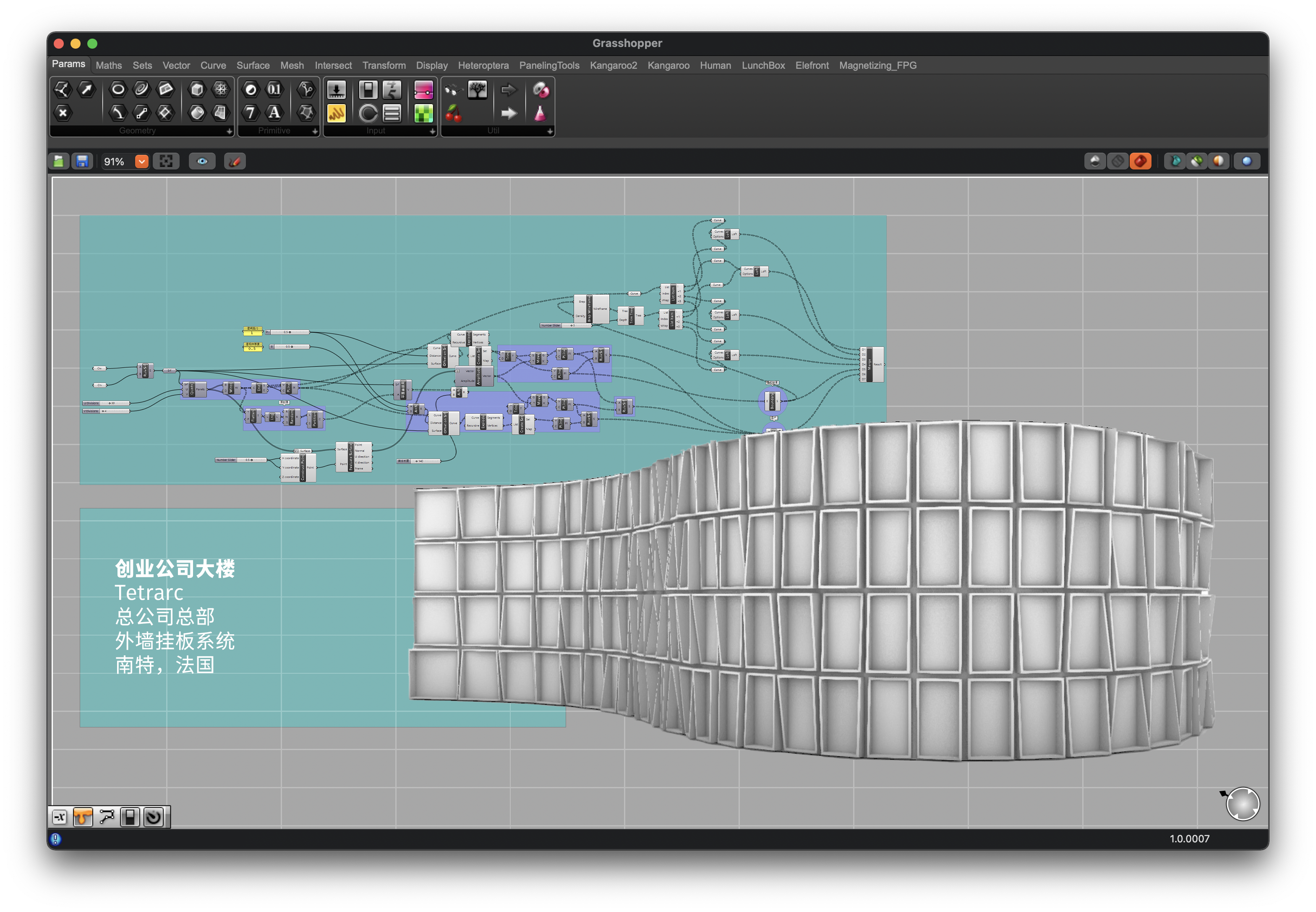Click the Boolean Toggle button in the Input group
Viewport: 1316px width, 912px height.
tap(368, 89)
